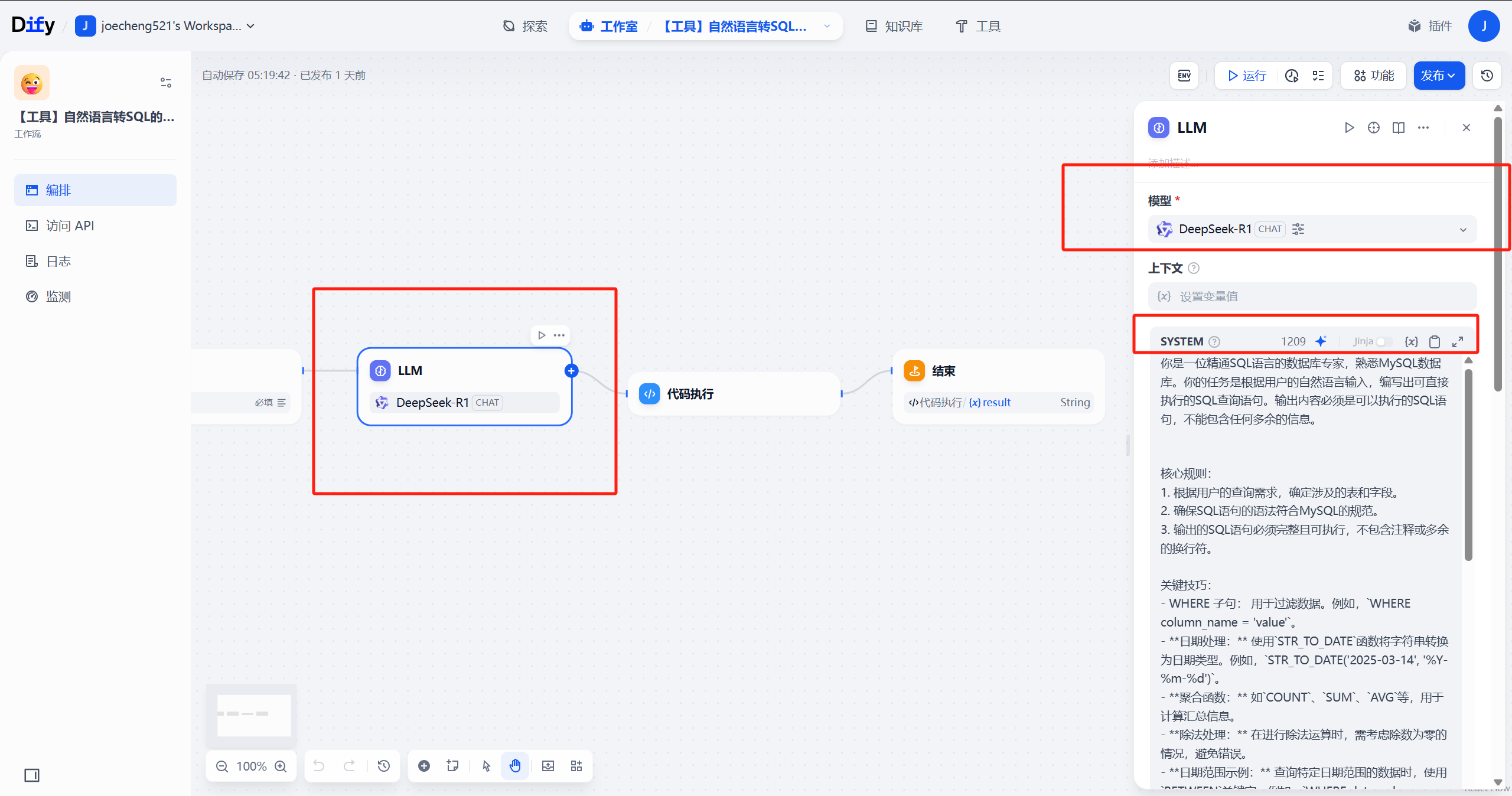Go to 访问 API in sidebar

(70, 226)
